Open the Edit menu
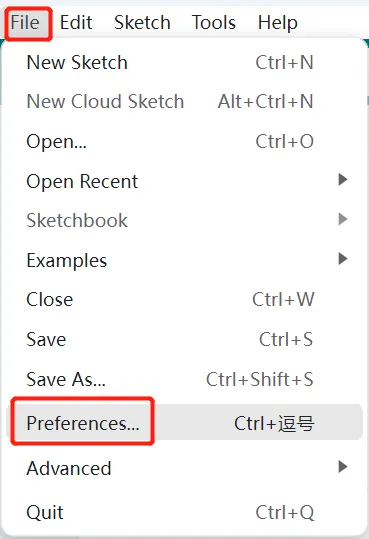The image size is (369, 539). tap(76, 23)
